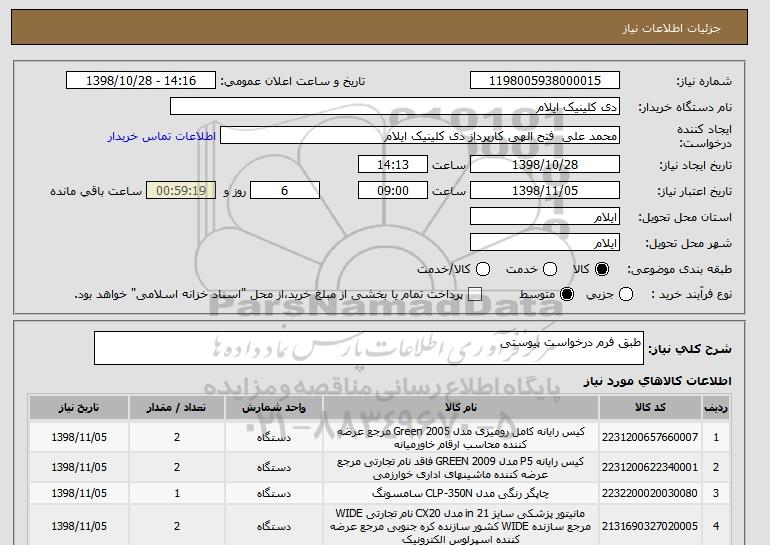Click the شهر محل تحویل field
This screenshot has width=770, height=545.
545,243
